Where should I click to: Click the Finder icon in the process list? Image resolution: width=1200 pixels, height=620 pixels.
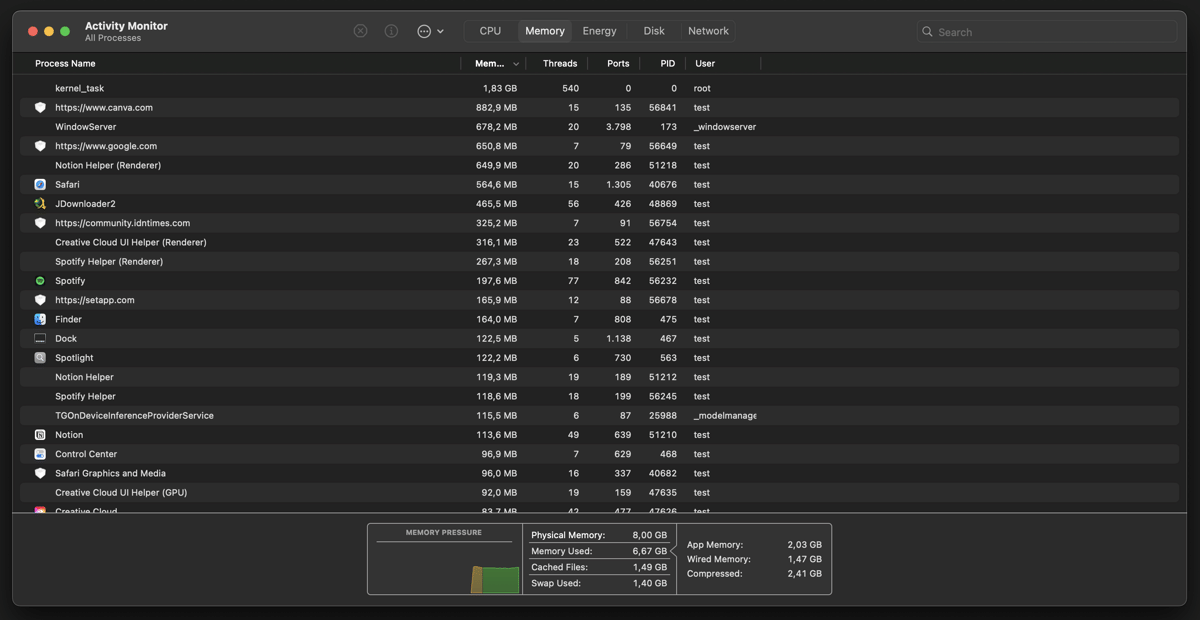(40, 319)
